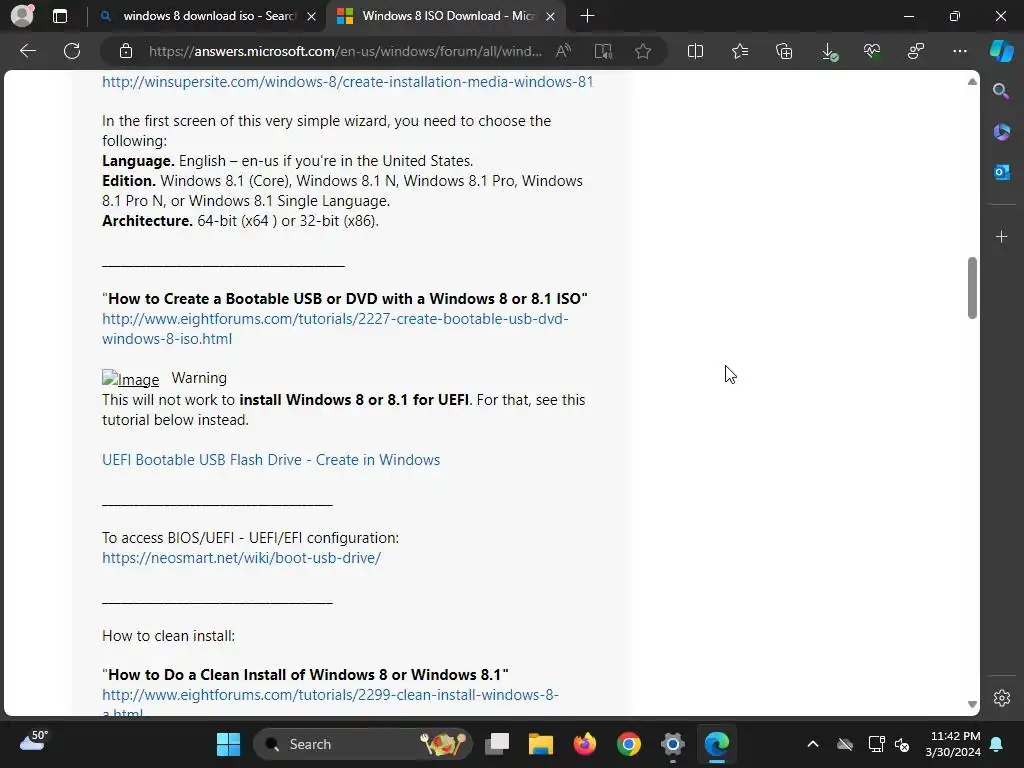Click the 'Warning' label text
This screenshot has width=1024, height=768.
(x=199, y=378)
